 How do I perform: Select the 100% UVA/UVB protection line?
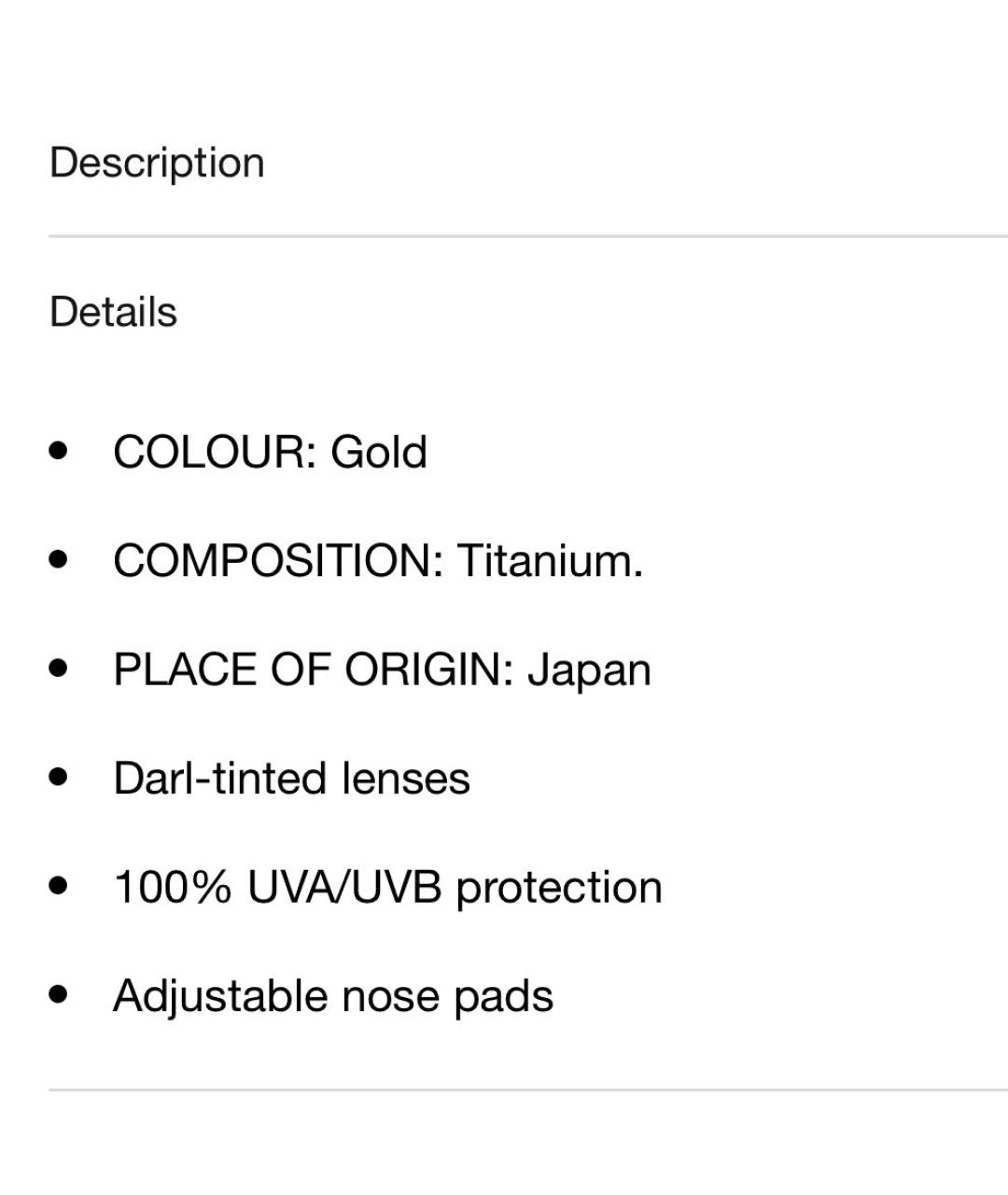pyautogui.click(x=387, y=887)
